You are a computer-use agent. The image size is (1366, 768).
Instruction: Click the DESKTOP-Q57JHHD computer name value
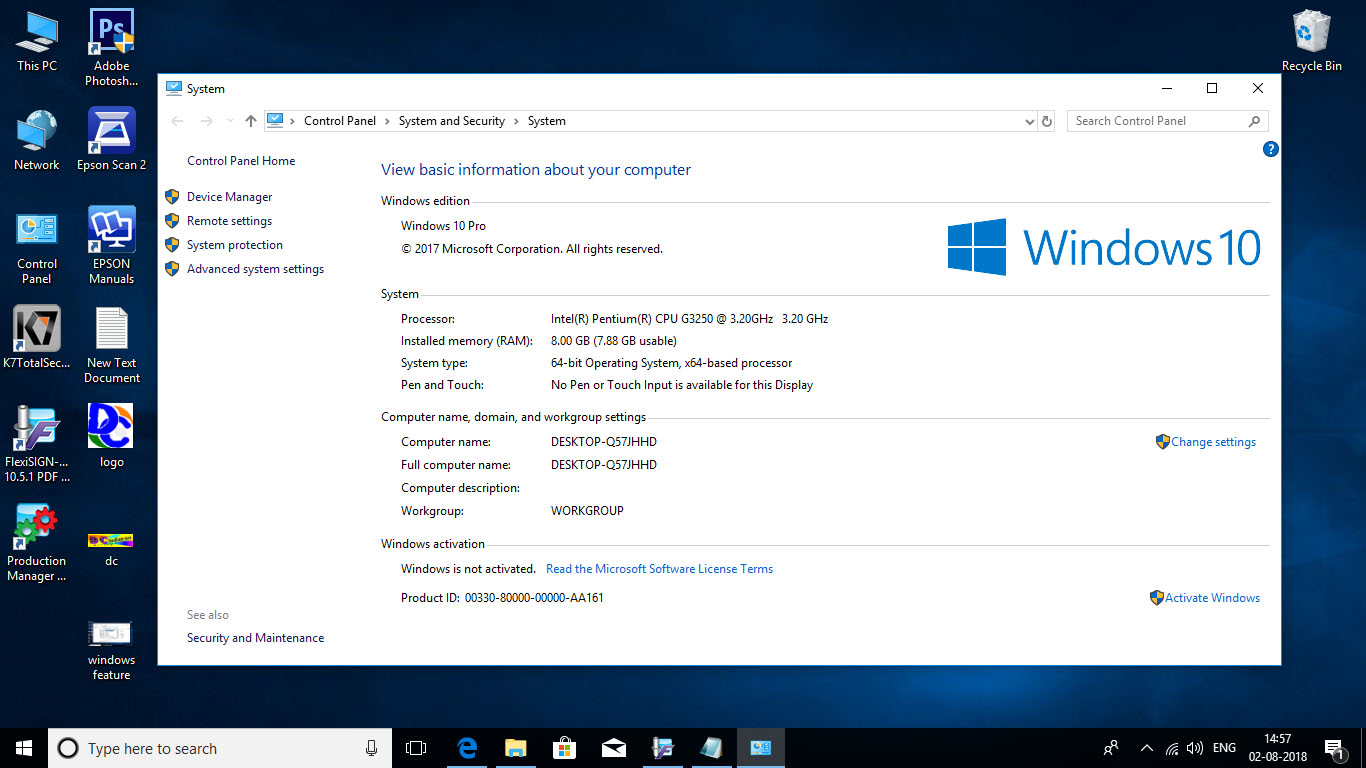click(x=604, y=442)
